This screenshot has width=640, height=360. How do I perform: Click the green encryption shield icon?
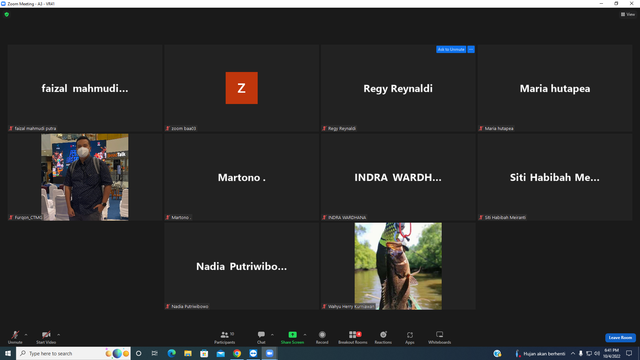click(x=7, y=14)
